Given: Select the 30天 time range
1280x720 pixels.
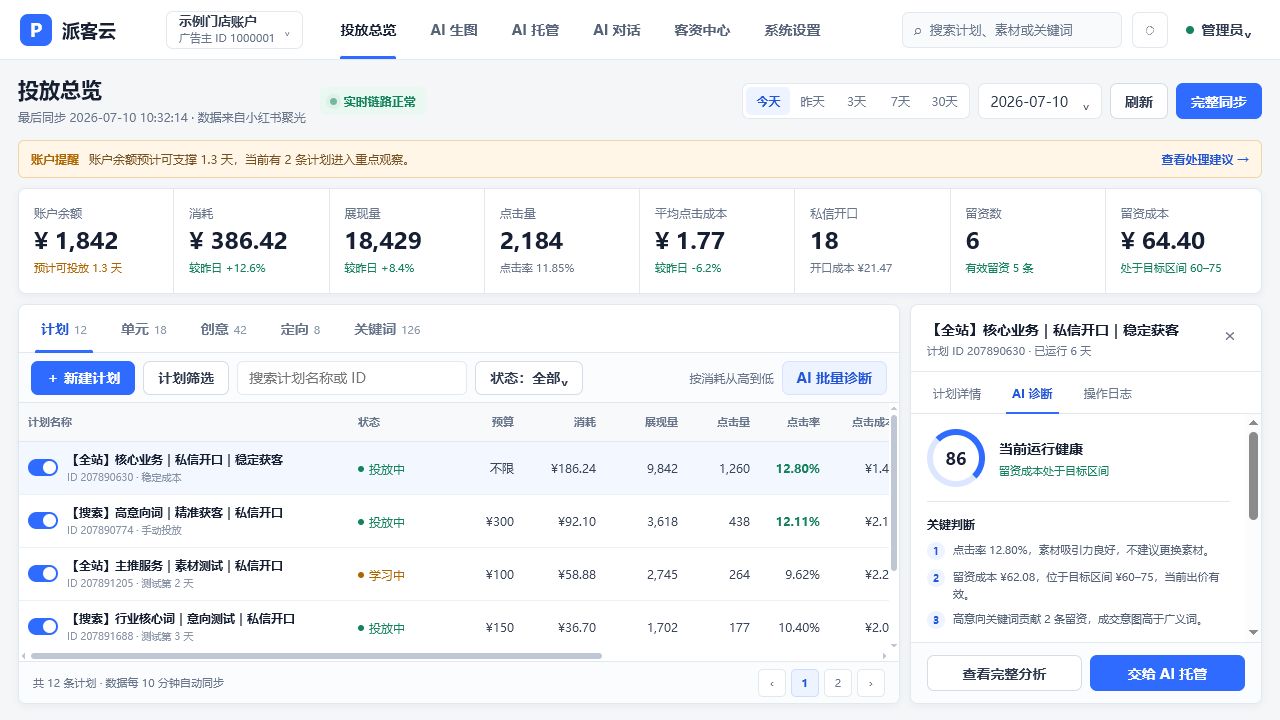Looking at the screenshot, I should (x=945, y=101).
